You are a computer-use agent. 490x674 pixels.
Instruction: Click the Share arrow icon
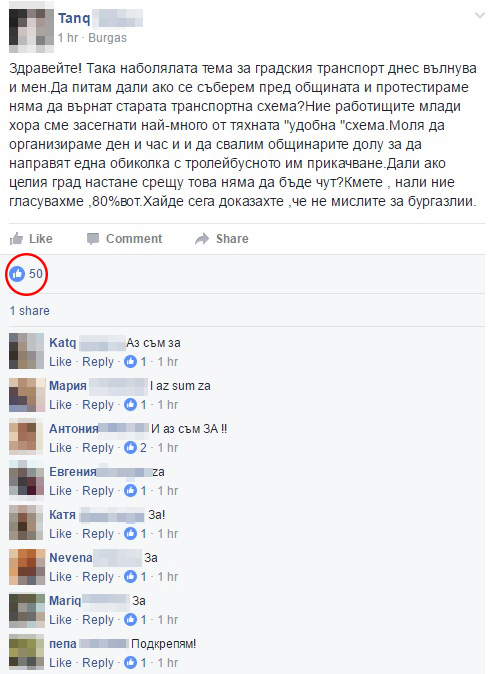(x=202, y=239)
